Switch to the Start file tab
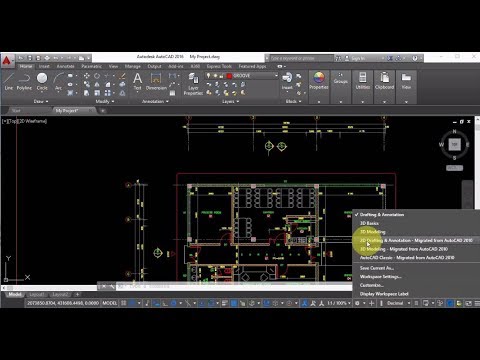The width and height of the screenshot is (480, 360). click(x=16, y=110)
